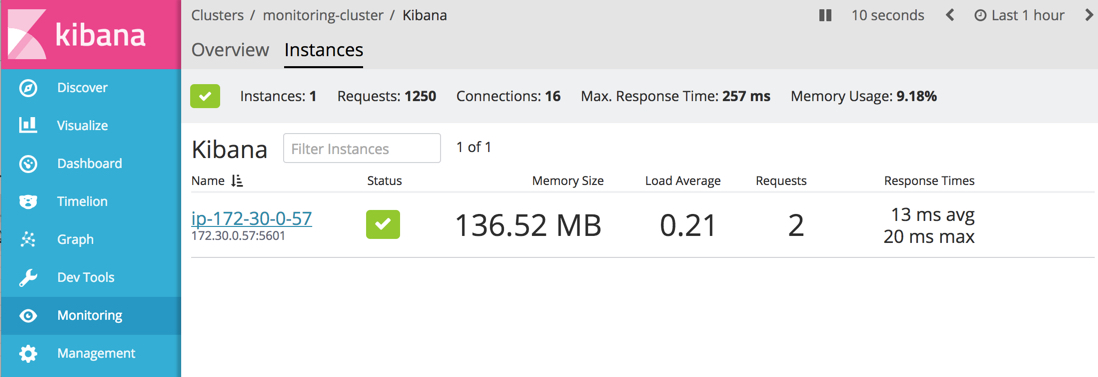
Task: Sort by Response Times column header
Action: (x=929, y=181)
